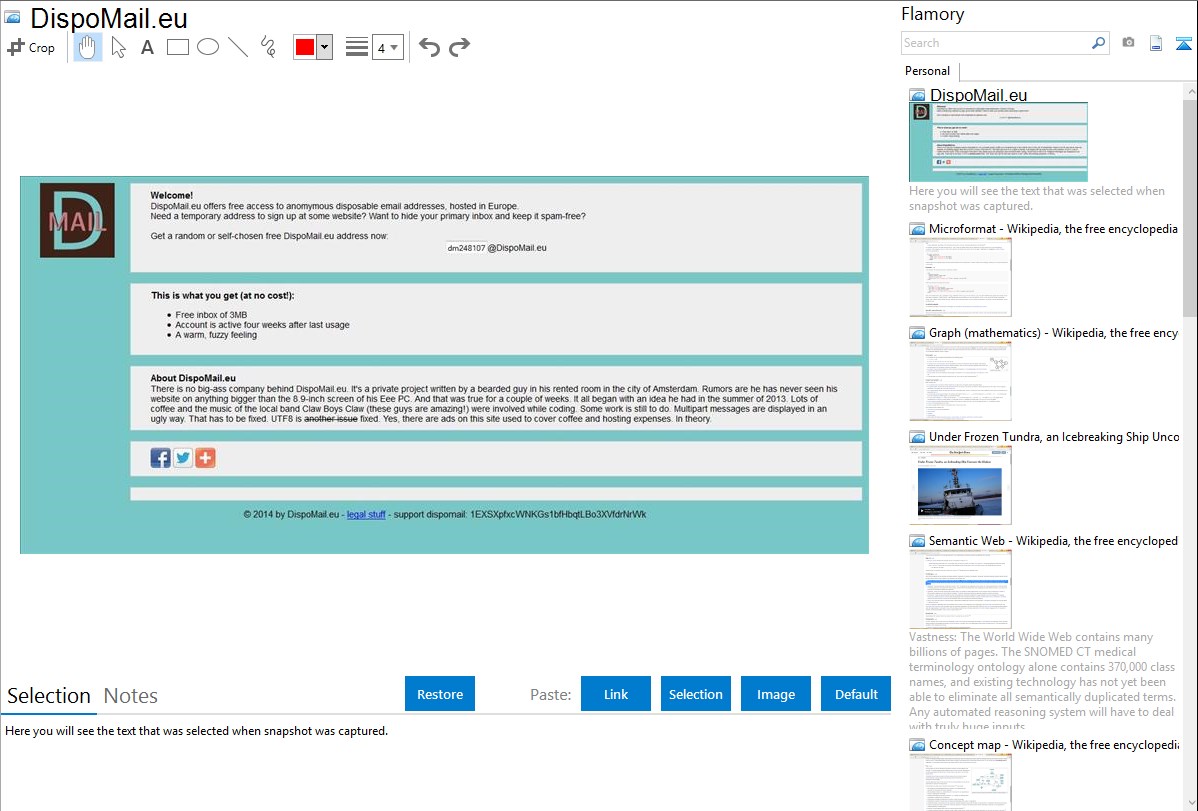Click the icon beside the sidebar DispoMail.eu title
Screen dimensions: 1198x811
pos(917,96)
